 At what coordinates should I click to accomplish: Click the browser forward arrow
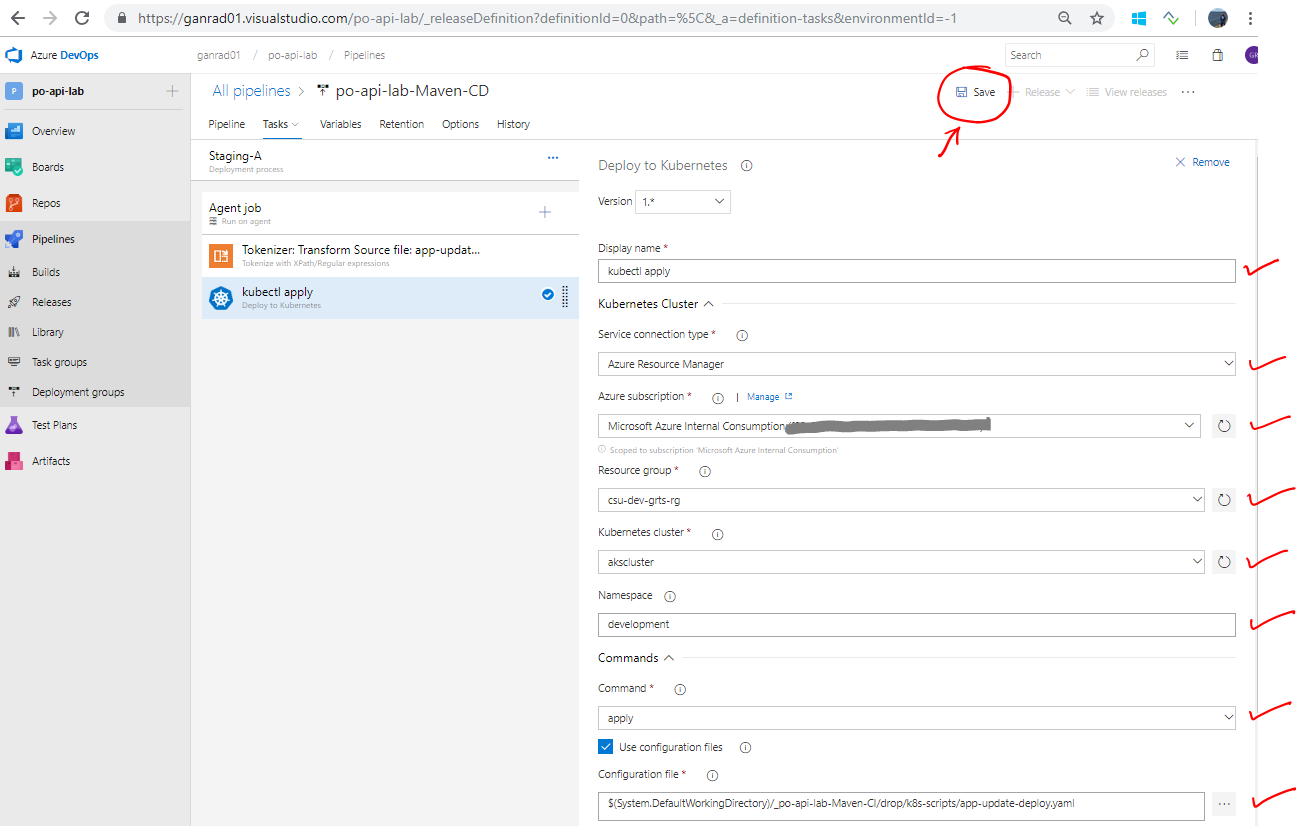(50, 18)
